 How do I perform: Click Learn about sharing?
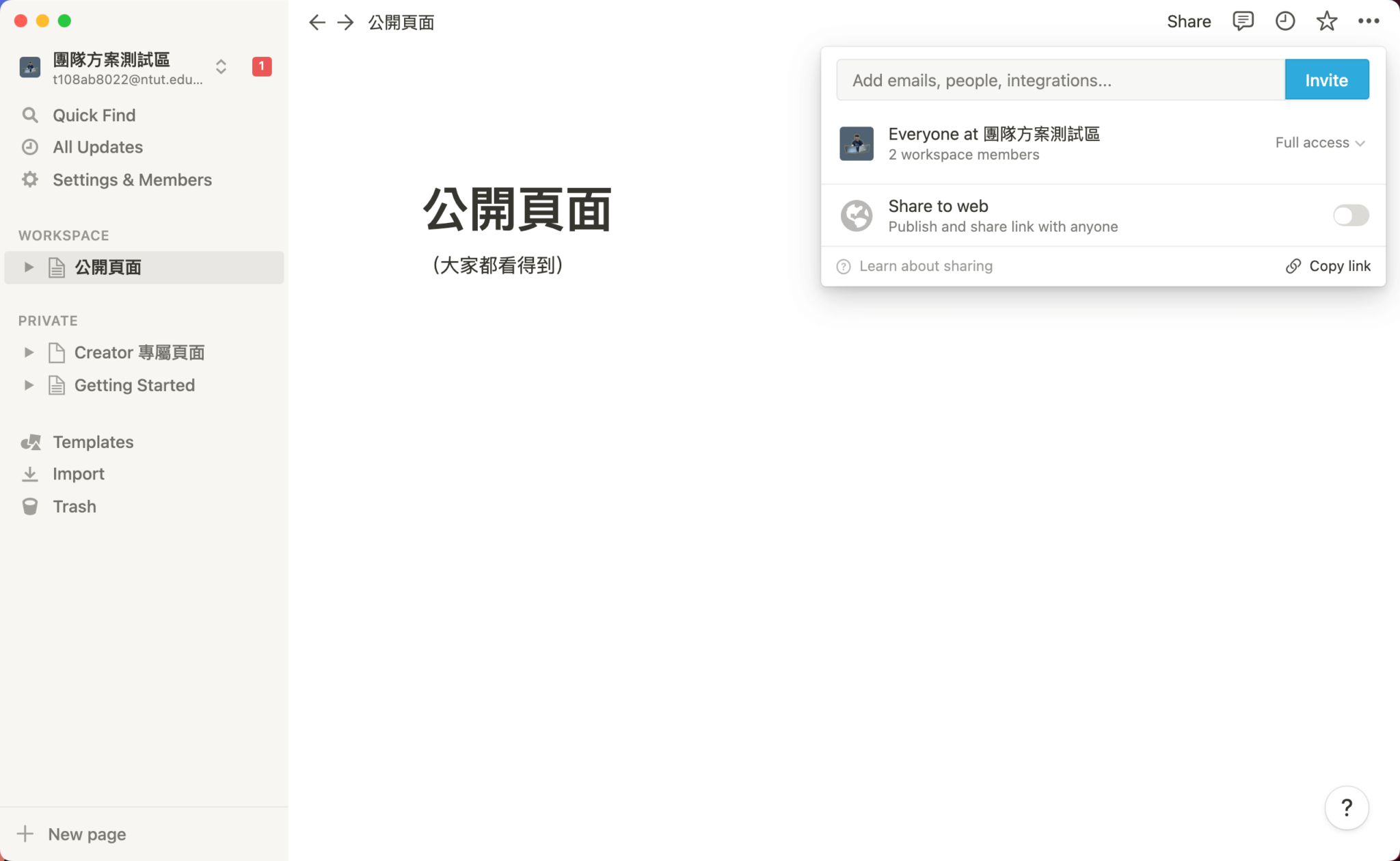926,266
